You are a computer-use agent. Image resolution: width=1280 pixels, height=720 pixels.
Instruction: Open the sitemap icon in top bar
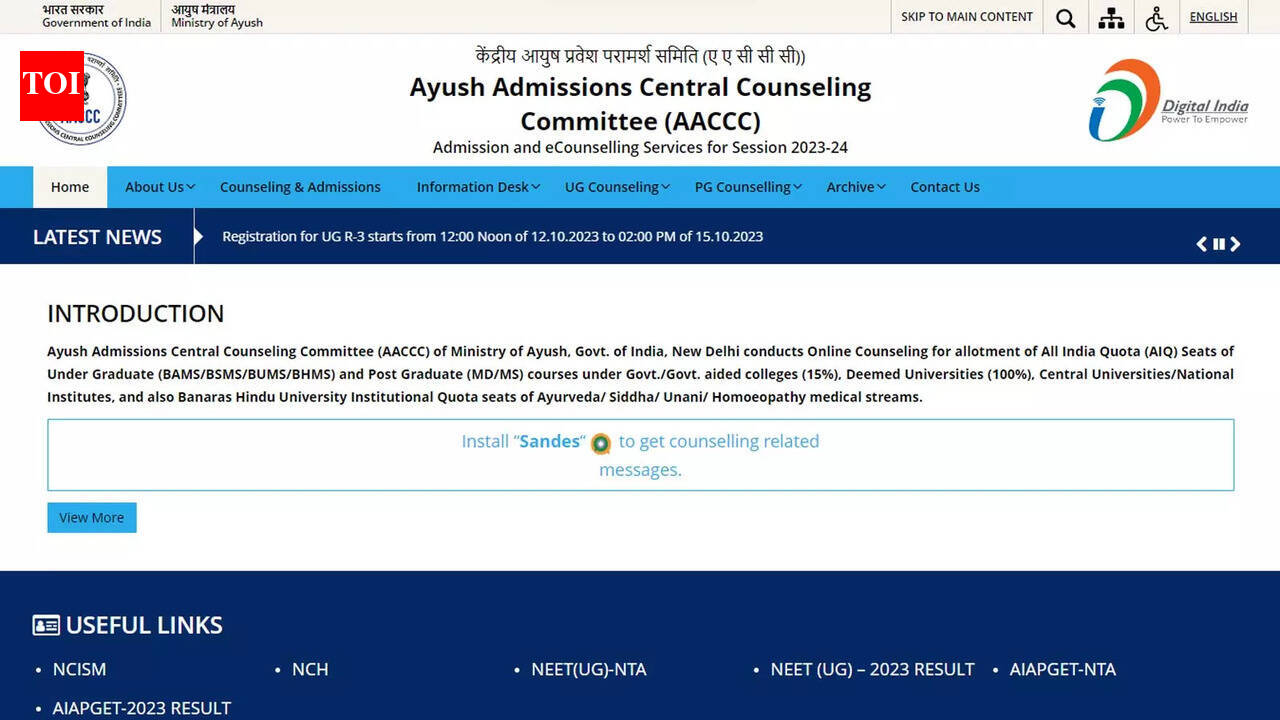[1111, 18]
